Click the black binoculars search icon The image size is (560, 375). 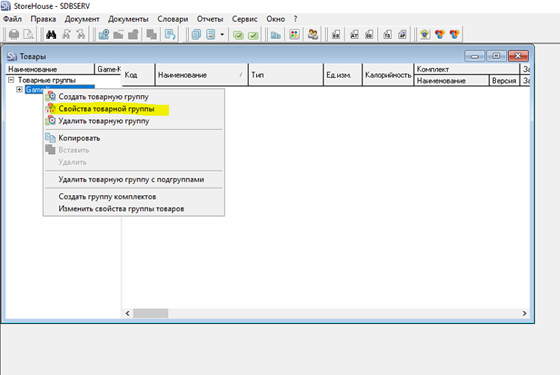pyautogui.click(x=51, y=34)
